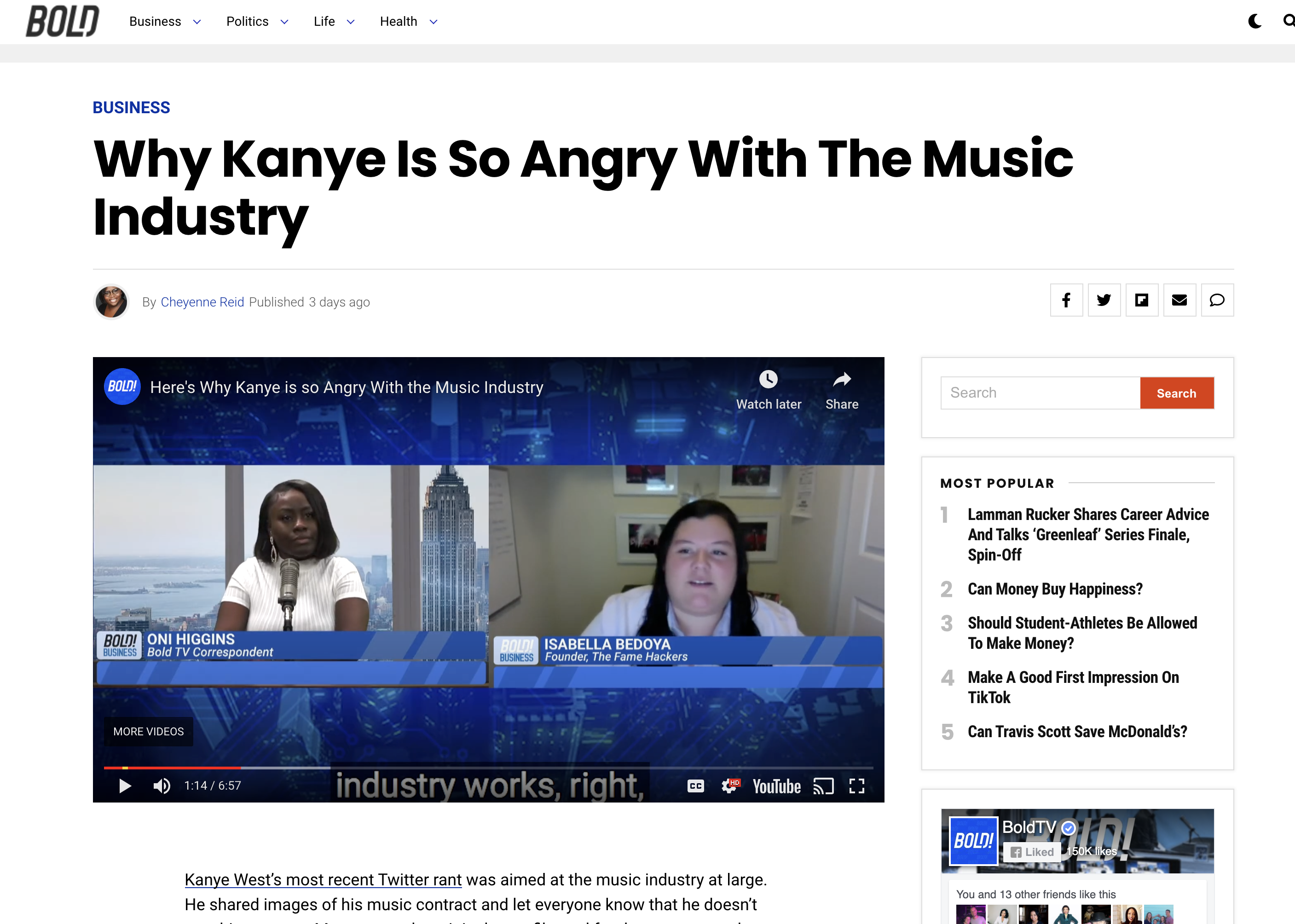
Task: Add video to Watch later
Action: [769, 390]
